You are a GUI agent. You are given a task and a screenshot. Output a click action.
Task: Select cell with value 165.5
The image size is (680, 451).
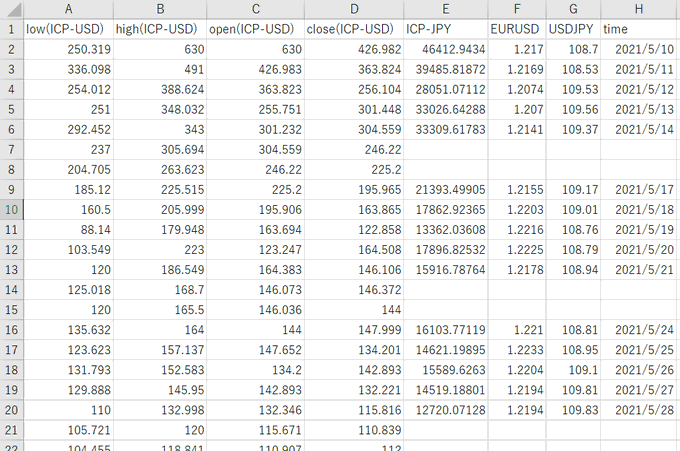click(160, 310)
